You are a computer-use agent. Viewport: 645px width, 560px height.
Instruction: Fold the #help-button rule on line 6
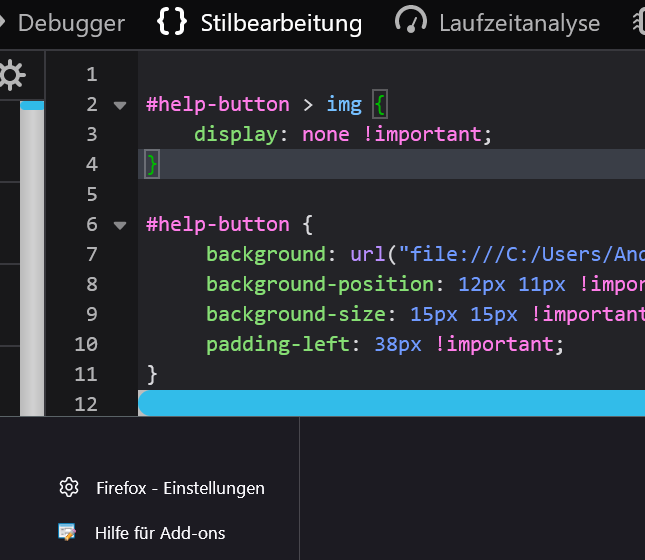pyautogui.click(x=121, y=225)
